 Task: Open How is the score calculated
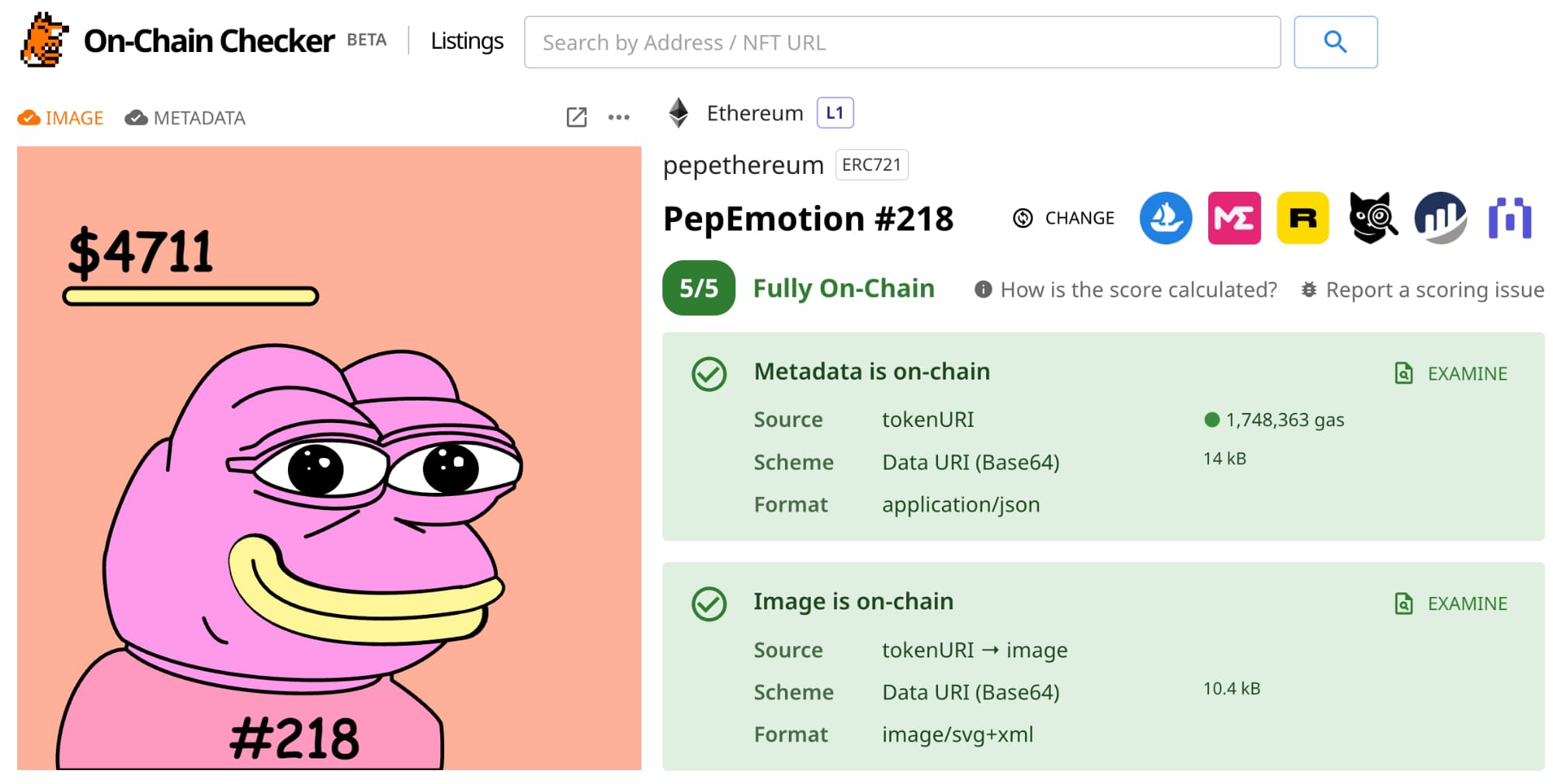coord(1126,290)
